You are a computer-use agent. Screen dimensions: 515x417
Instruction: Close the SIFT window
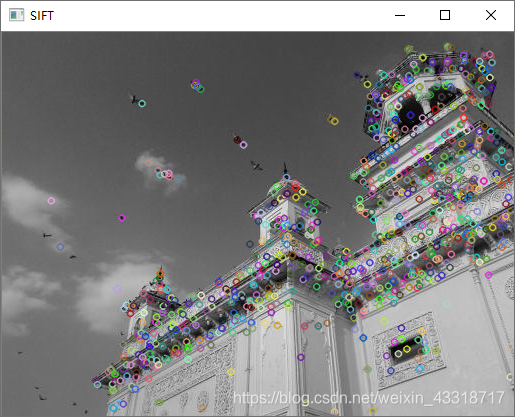pos(491,15)
